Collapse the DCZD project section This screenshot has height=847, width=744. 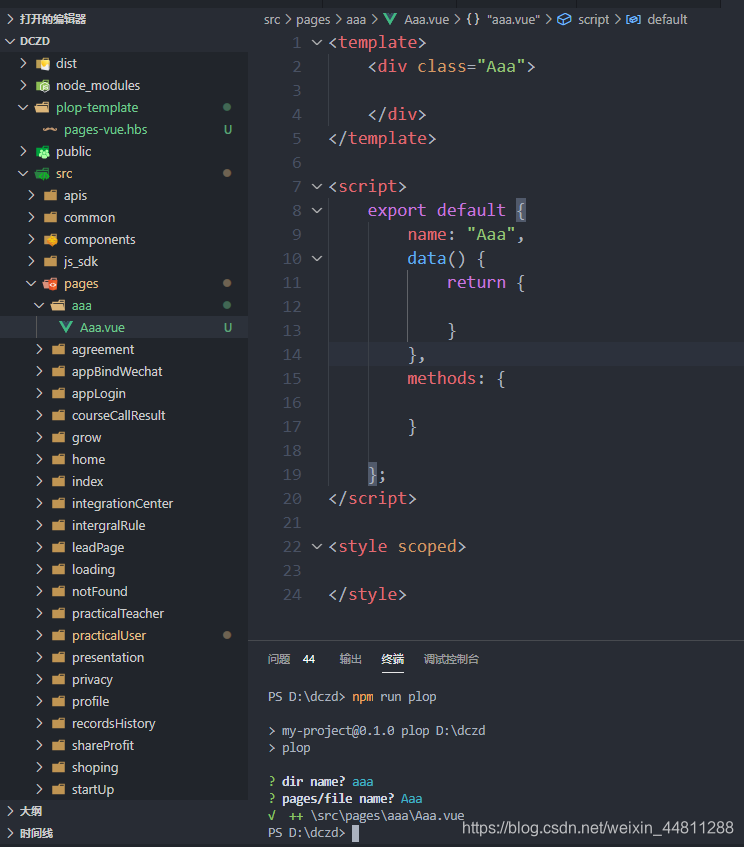click(10, 41)
